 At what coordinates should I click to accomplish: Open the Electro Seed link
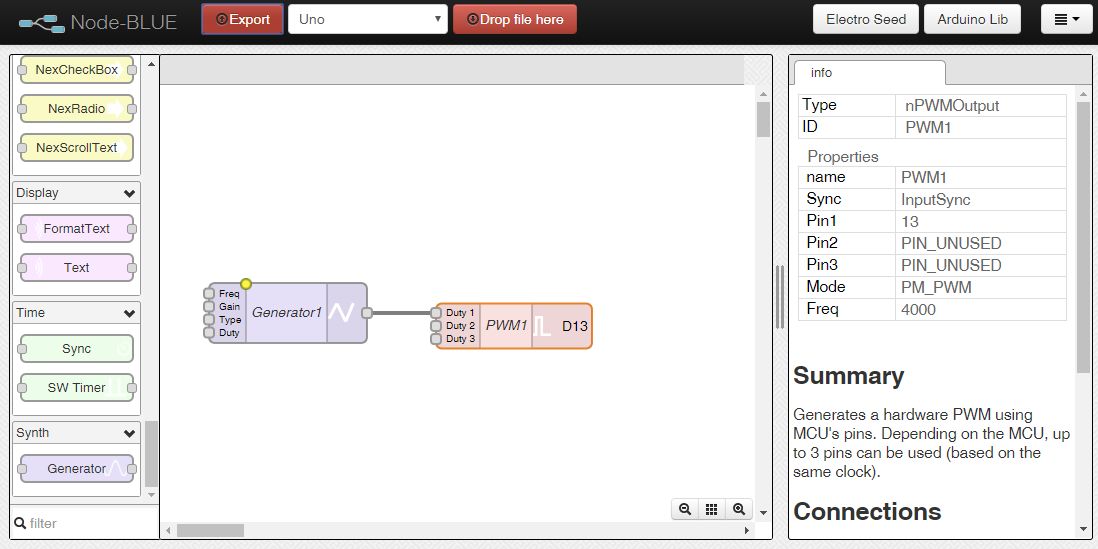(x=866, y=20)
